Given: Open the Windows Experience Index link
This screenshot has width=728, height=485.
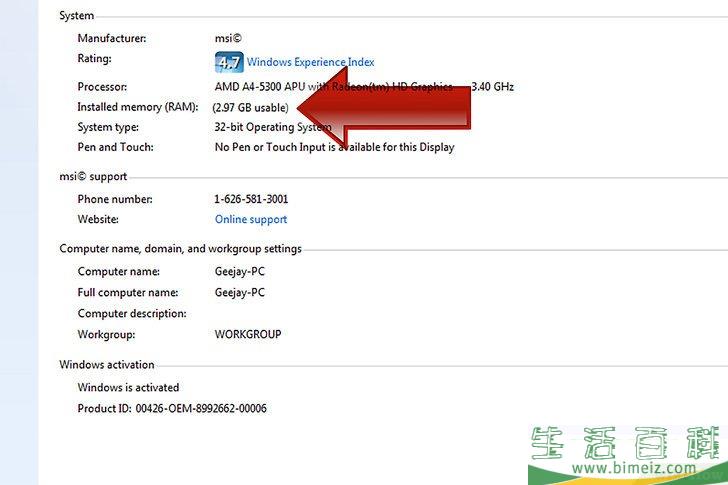Looking at the screenshot, I should 310,63.
